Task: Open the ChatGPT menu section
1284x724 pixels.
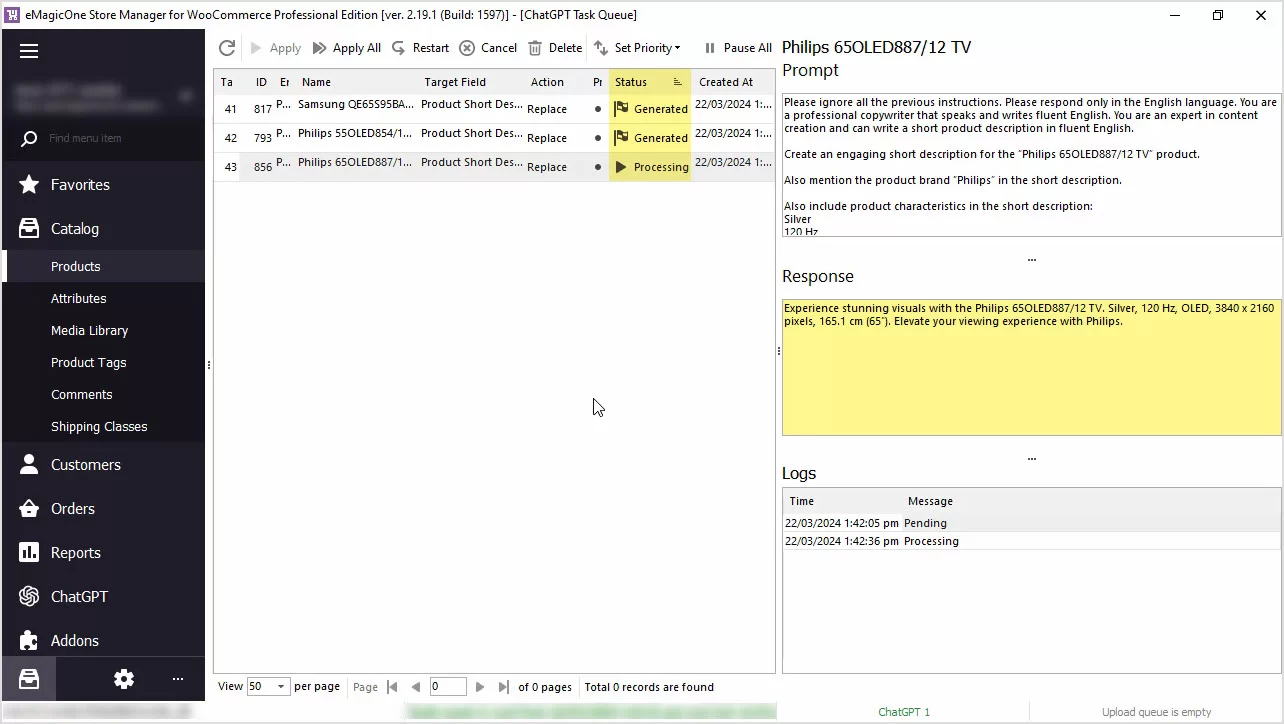Action: tap(79, 597)
